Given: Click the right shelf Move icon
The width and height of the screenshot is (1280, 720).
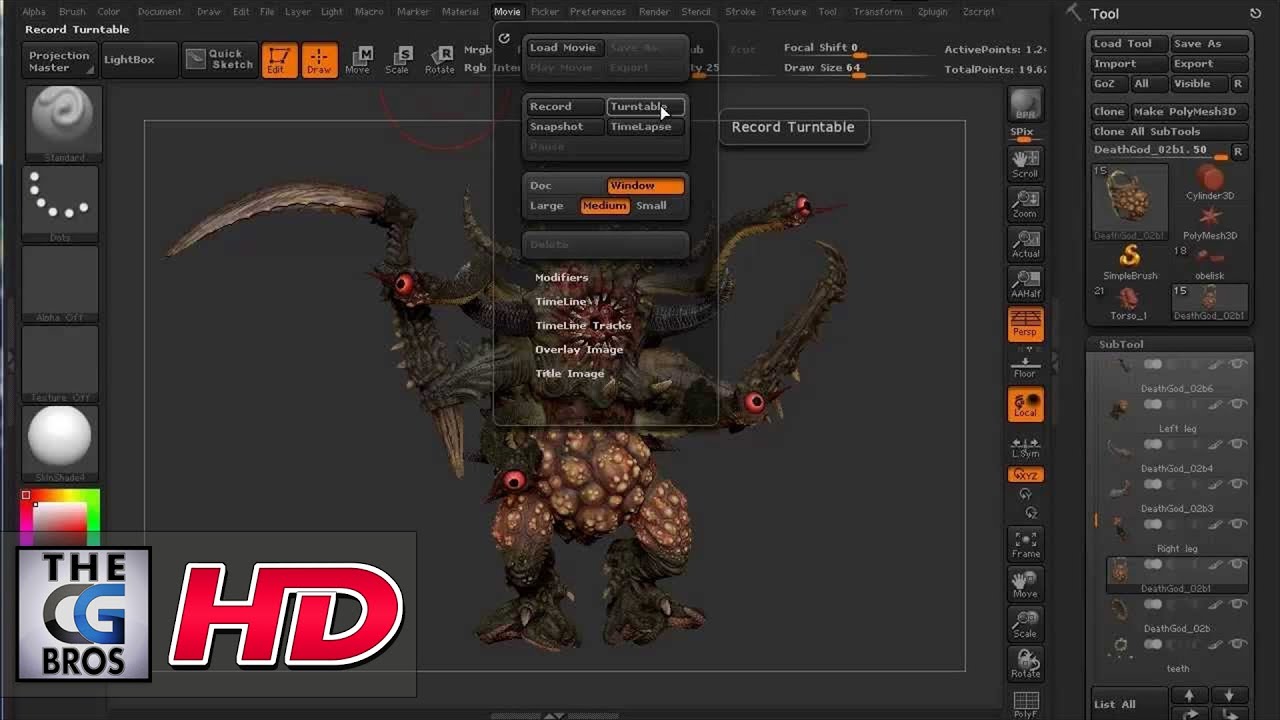Looking at the screenshot, I should tap(1025, 584).
